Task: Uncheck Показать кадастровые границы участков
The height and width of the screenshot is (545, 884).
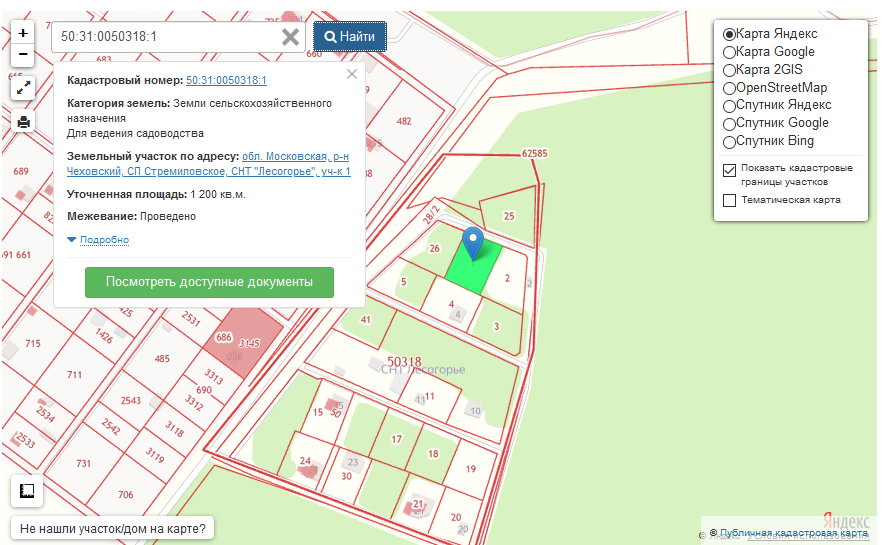Action: click(x=729, y=169)
